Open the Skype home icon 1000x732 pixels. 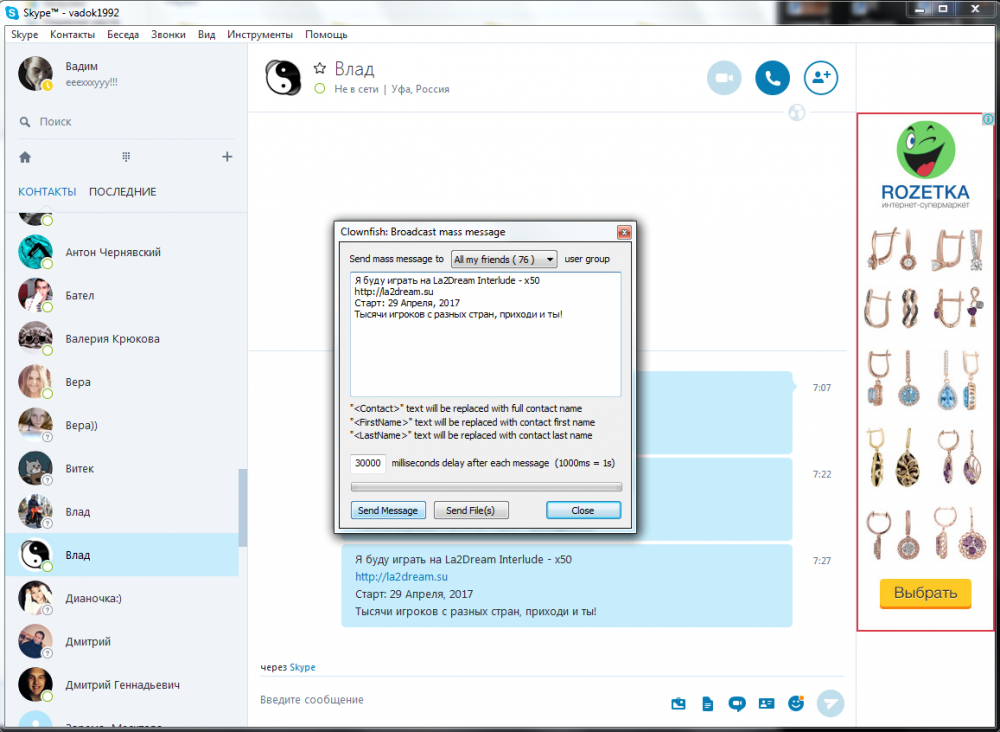pos(25,157)
